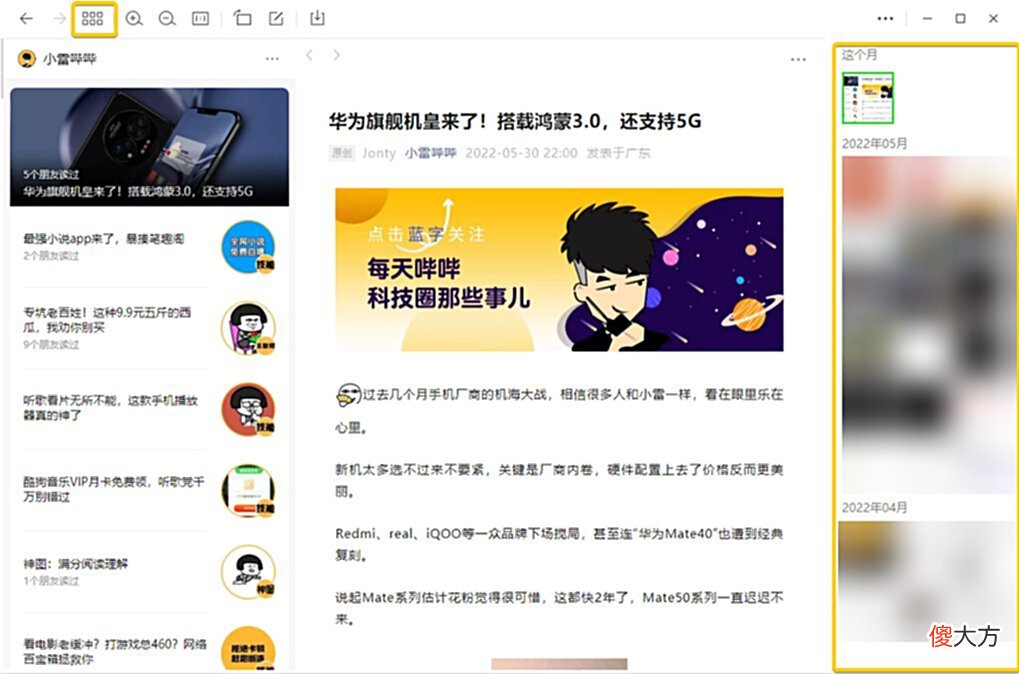Open the article pane's ellipsis menu

[x=798, y=59]
